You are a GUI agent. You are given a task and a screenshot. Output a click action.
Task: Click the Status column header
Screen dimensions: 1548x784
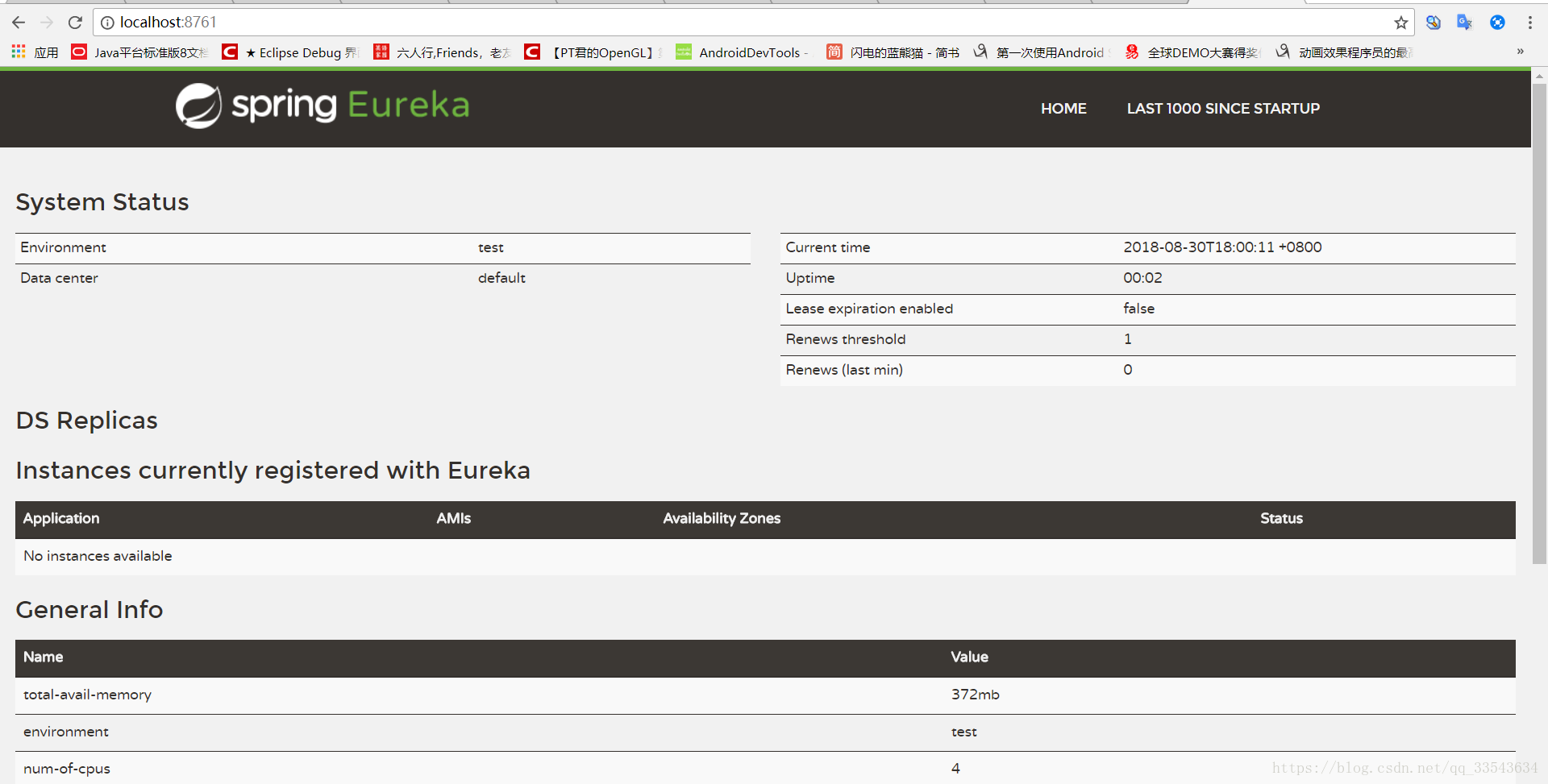pyautogui.click(x=1281, y=518)
